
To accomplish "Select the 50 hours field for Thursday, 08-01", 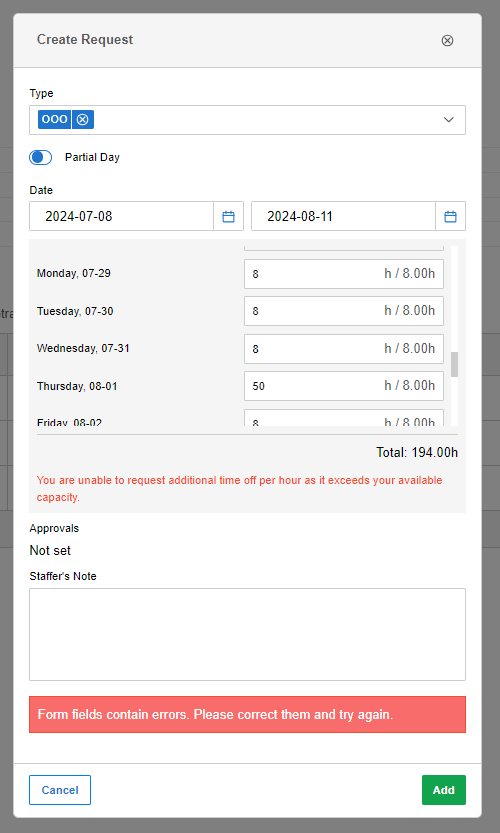I will point(344,386).
